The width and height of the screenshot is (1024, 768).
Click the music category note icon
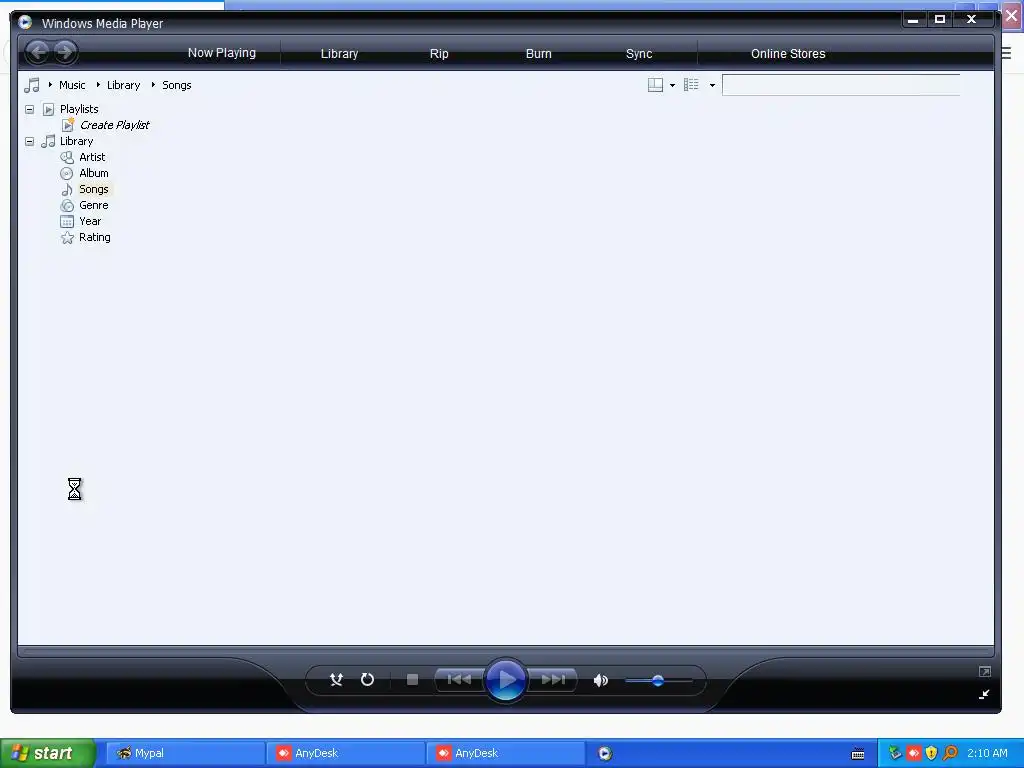coord(32,85)
